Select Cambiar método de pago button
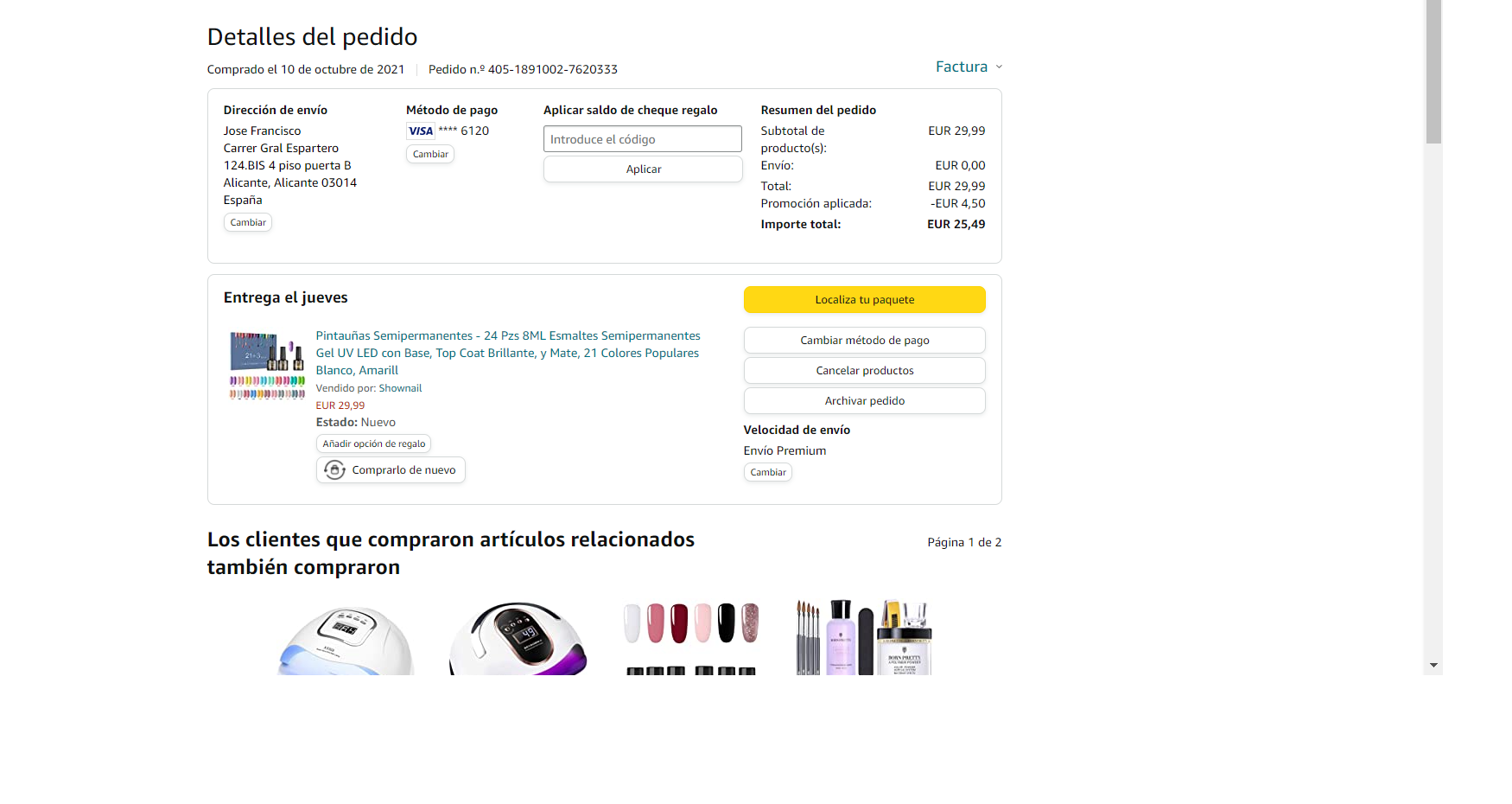The height and width of the screenshot is (804, 1512). tap(864, 341)
